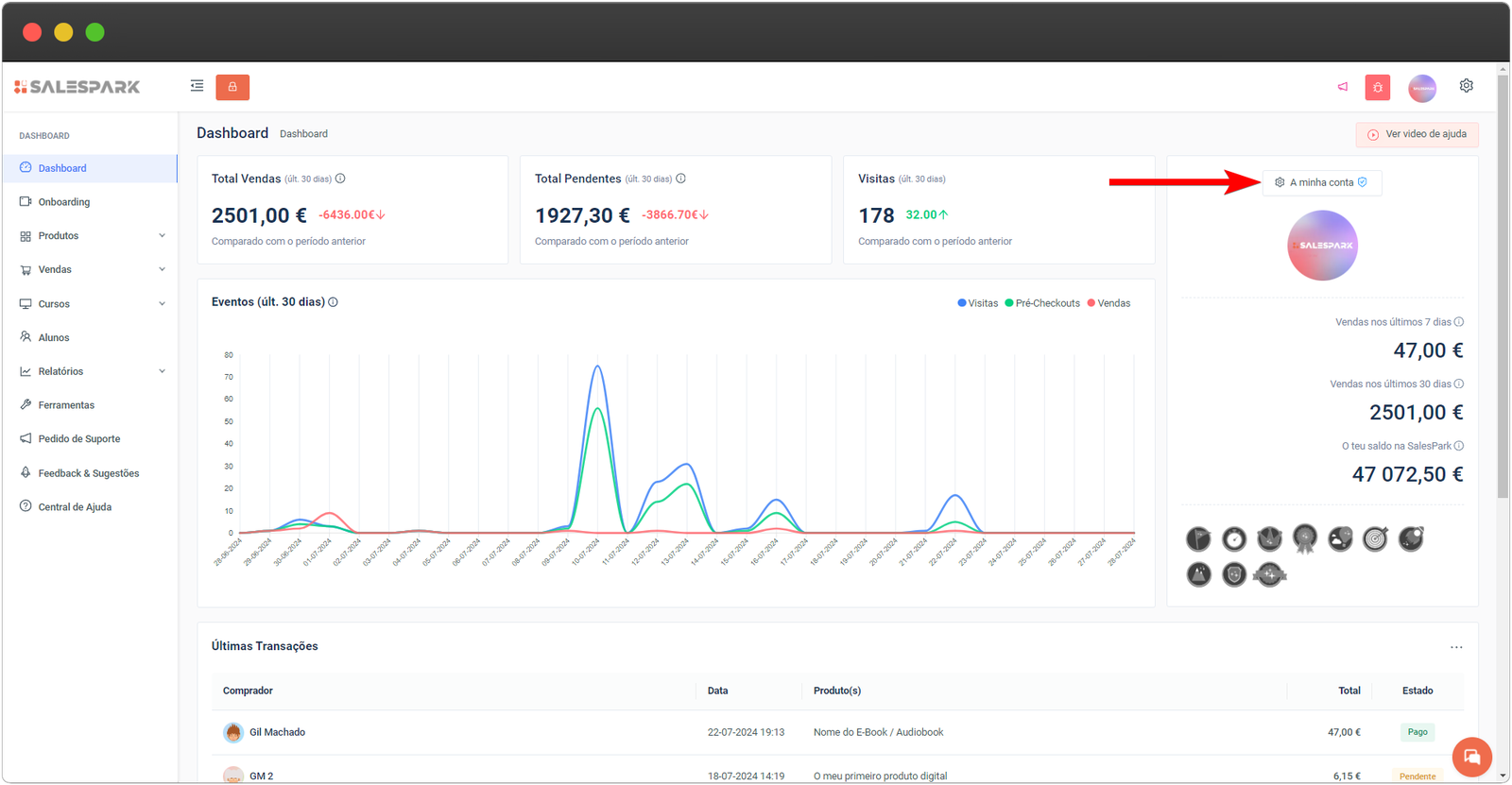
Task: Open the A minha conta button
Action: pyautogui.click(x=1321, y=182)
